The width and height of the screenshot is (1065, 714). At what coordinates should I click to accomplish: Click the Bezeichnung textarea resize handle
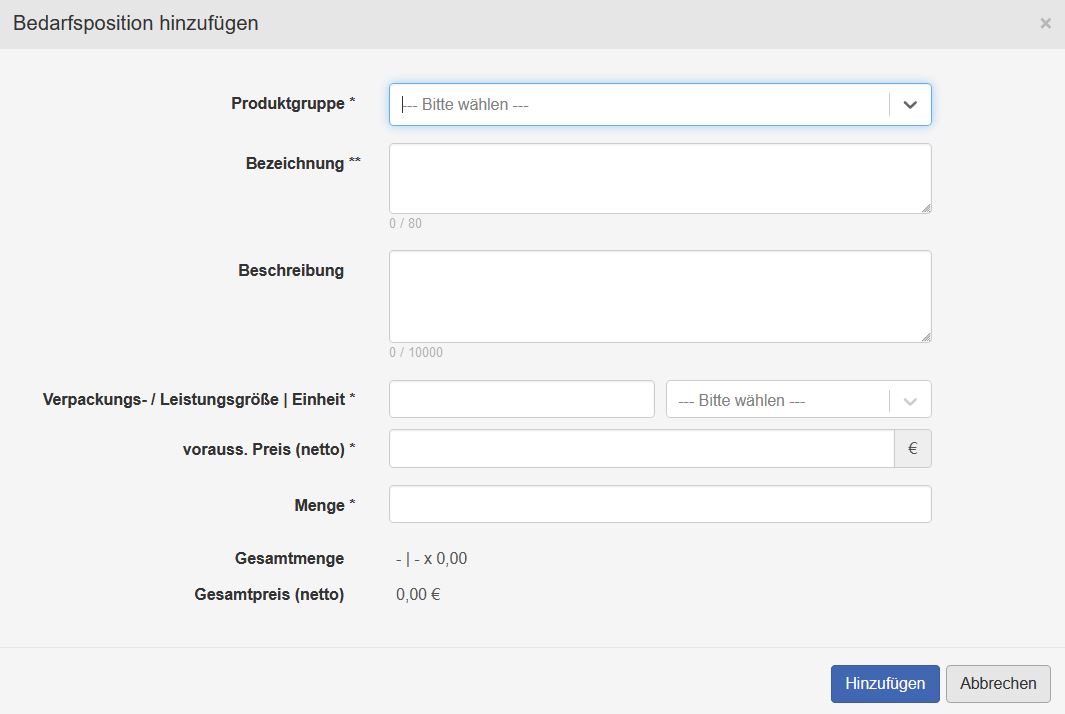pos(926,207)
